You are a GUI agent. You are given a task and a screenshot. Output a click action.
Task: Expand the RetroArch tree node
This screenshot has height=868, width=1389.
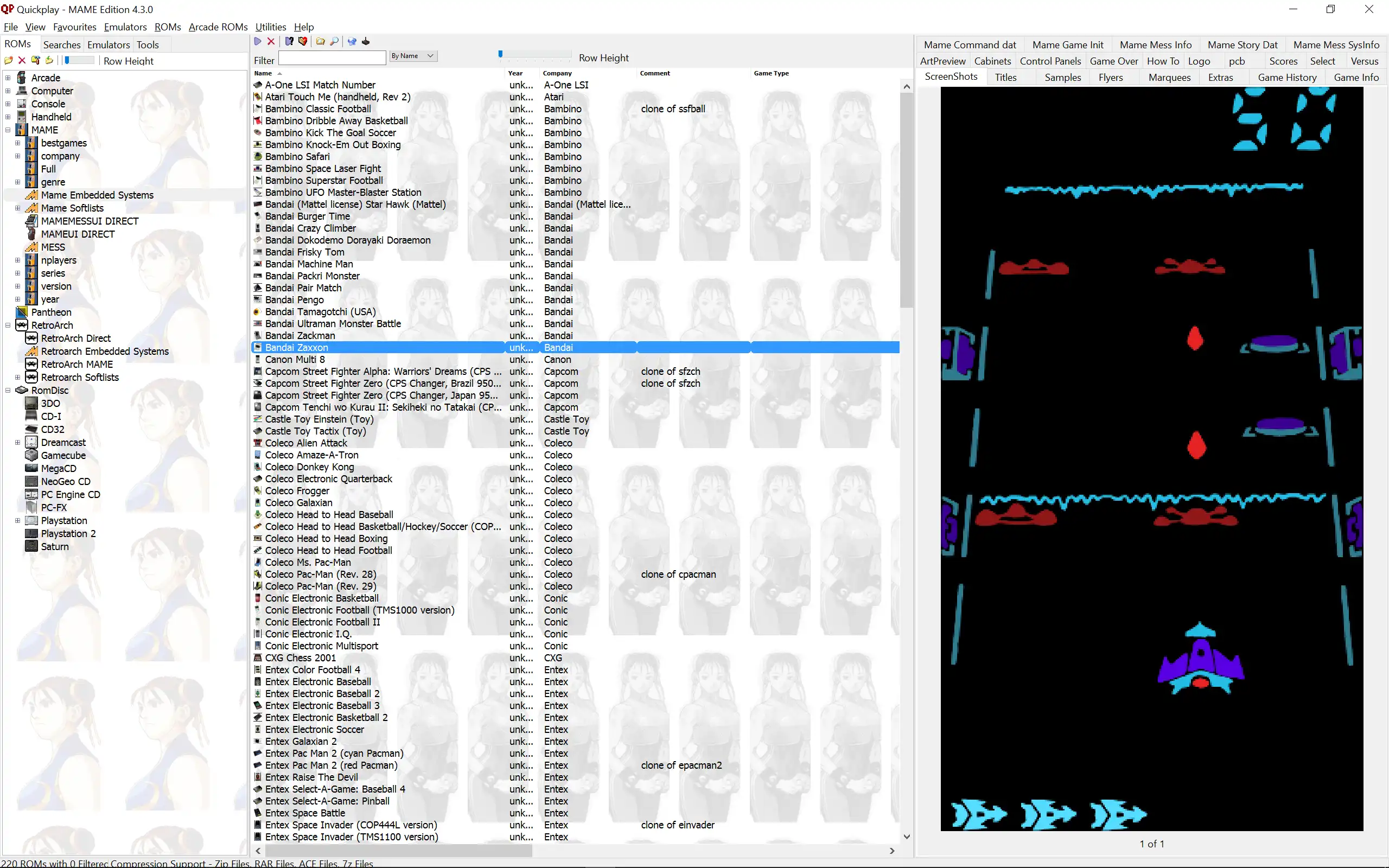(8, 325)
